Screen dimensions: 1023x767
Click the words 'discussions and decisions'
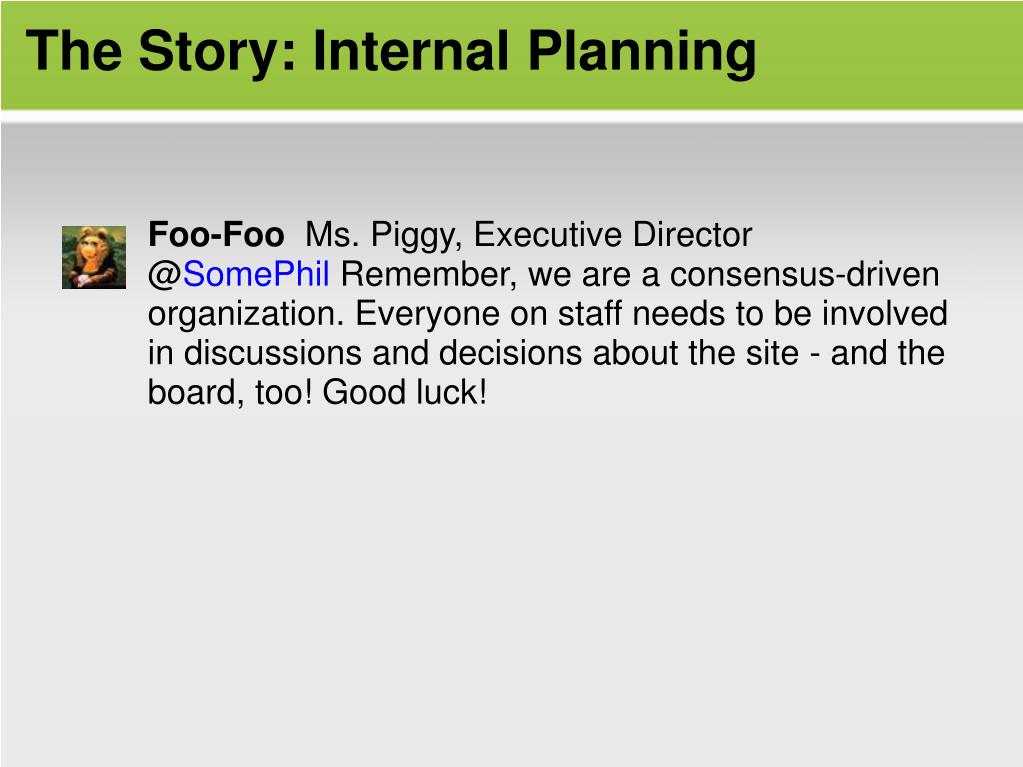(x=383, y=353)
